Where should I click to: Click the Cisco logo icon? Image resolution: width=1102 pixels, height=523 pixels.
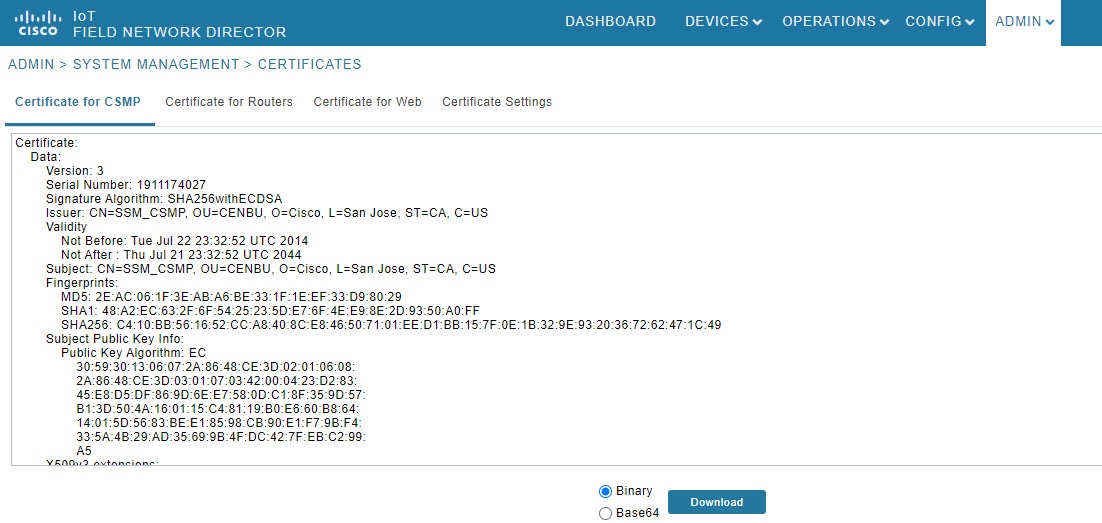(37, 22)
